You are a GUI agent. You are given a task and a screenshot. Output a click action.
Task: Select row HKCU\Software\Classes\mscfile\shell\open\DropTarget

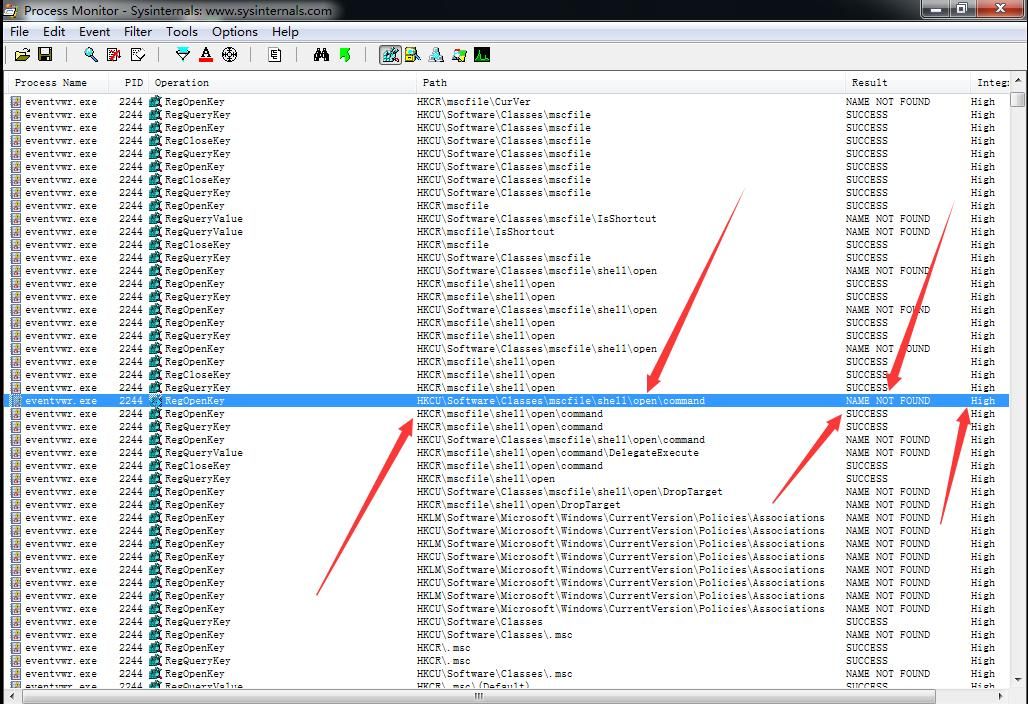[x=507, y=492]
